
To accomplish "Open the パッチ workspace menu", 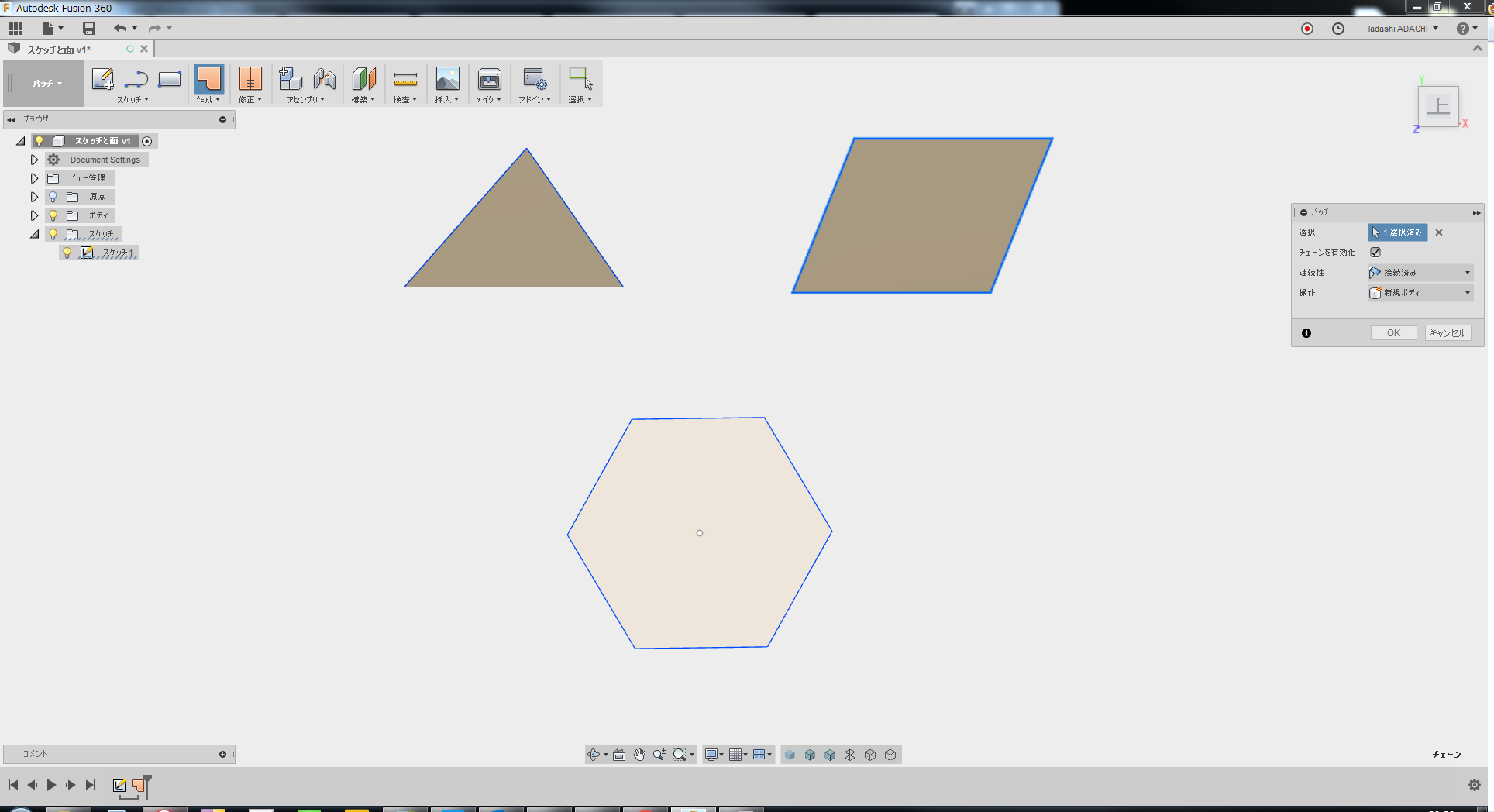I will click(46, 83).
